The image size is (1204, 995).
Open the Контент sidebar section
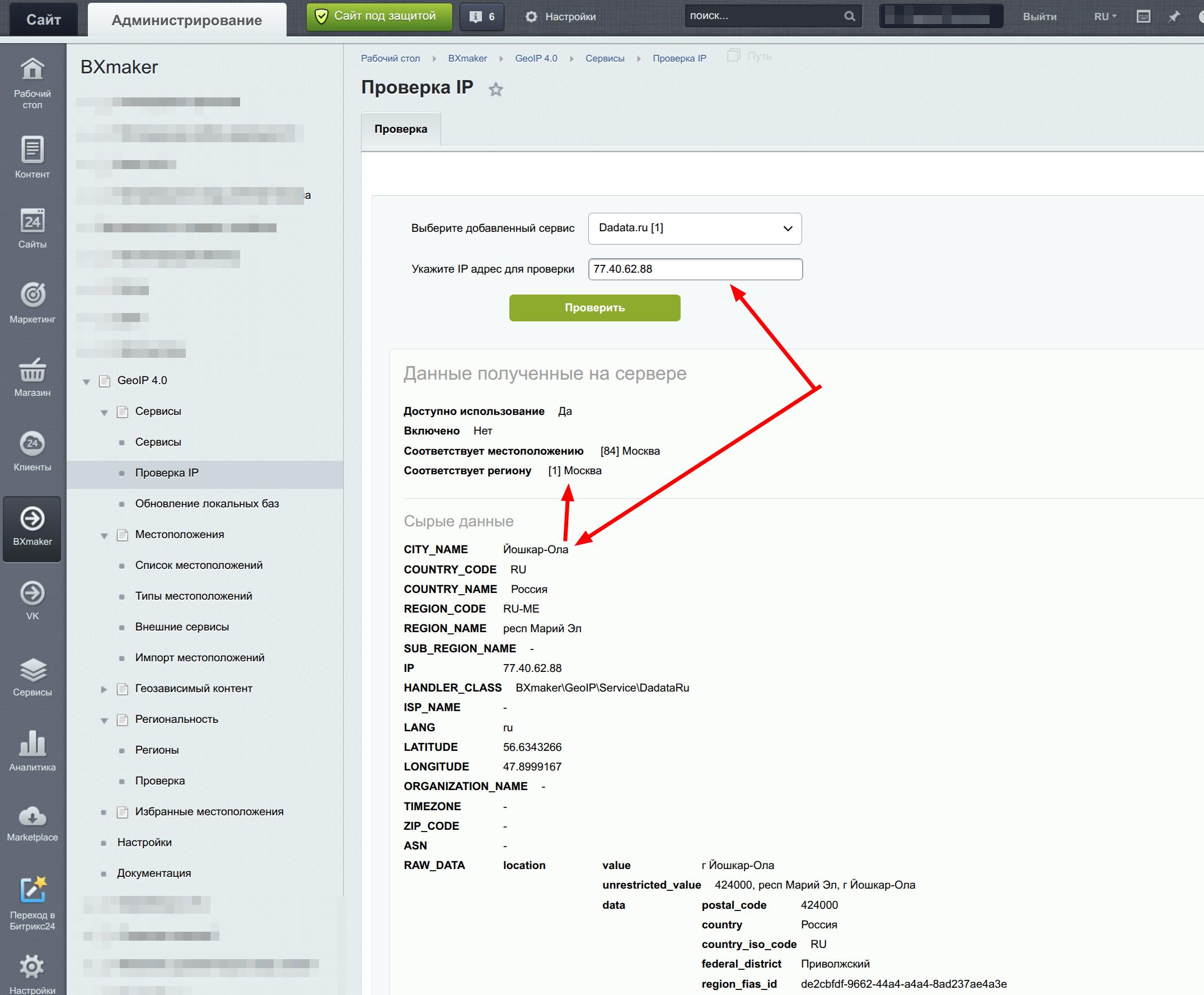32,156
